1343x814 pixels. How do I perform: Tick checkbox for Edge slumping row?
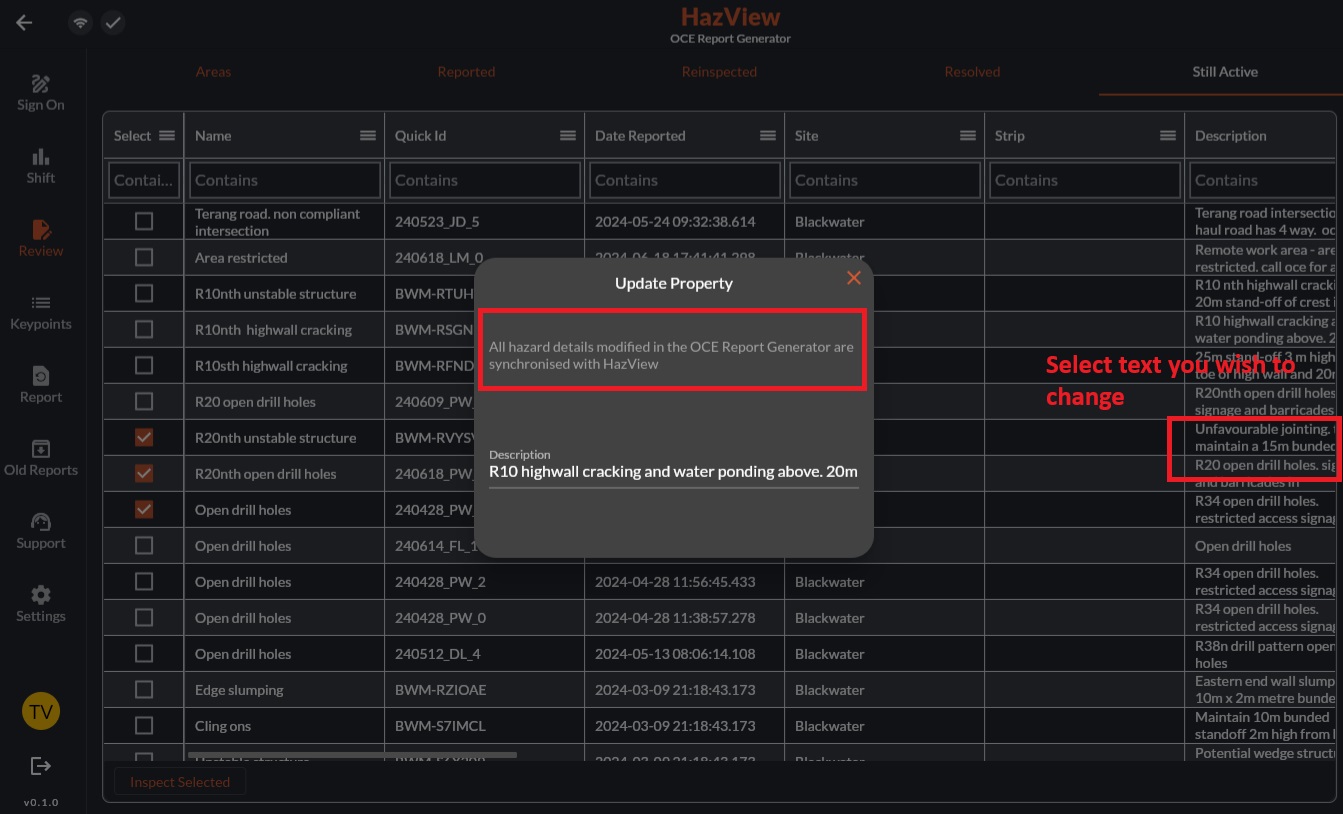(144, 690)
